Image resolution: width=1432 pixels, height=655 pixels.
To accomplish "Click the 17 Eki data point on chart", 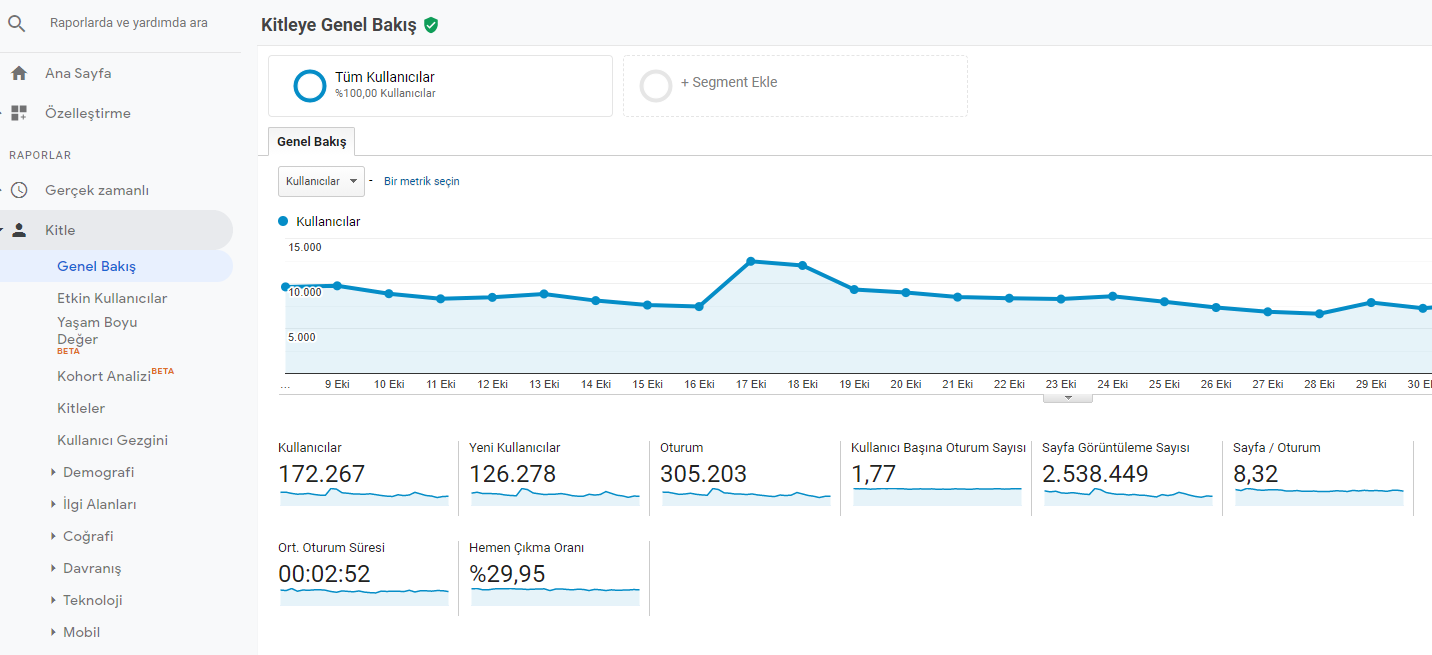I will 750,261.
